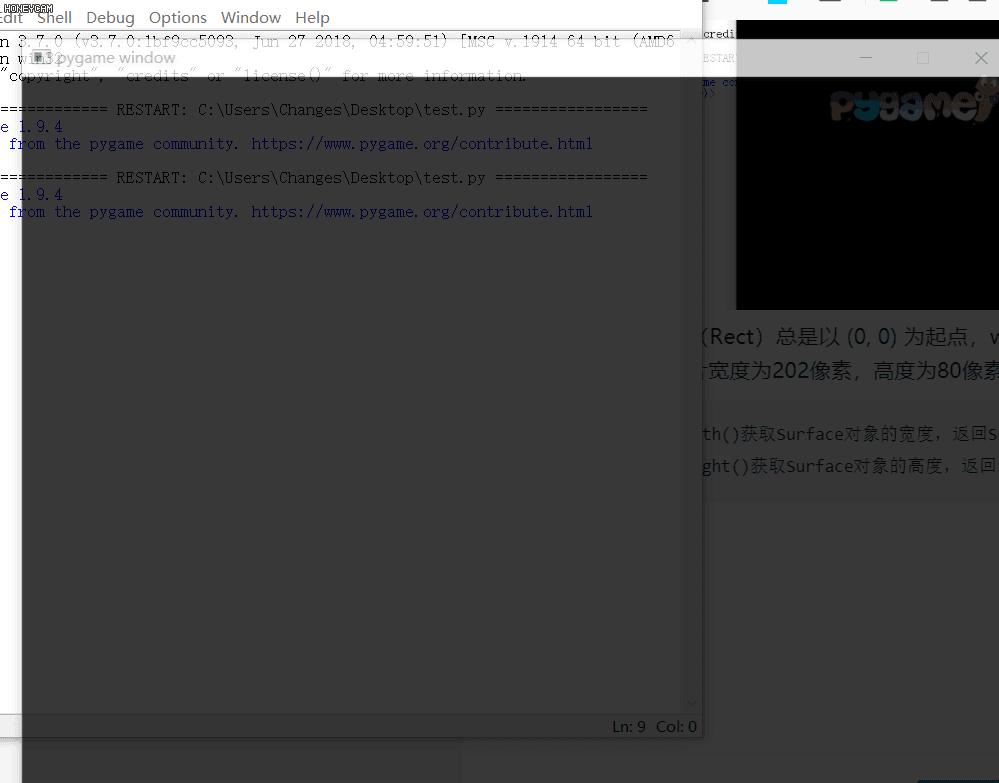Click the Ln: 9 Col: 0 status indicator

click(649, 726)
